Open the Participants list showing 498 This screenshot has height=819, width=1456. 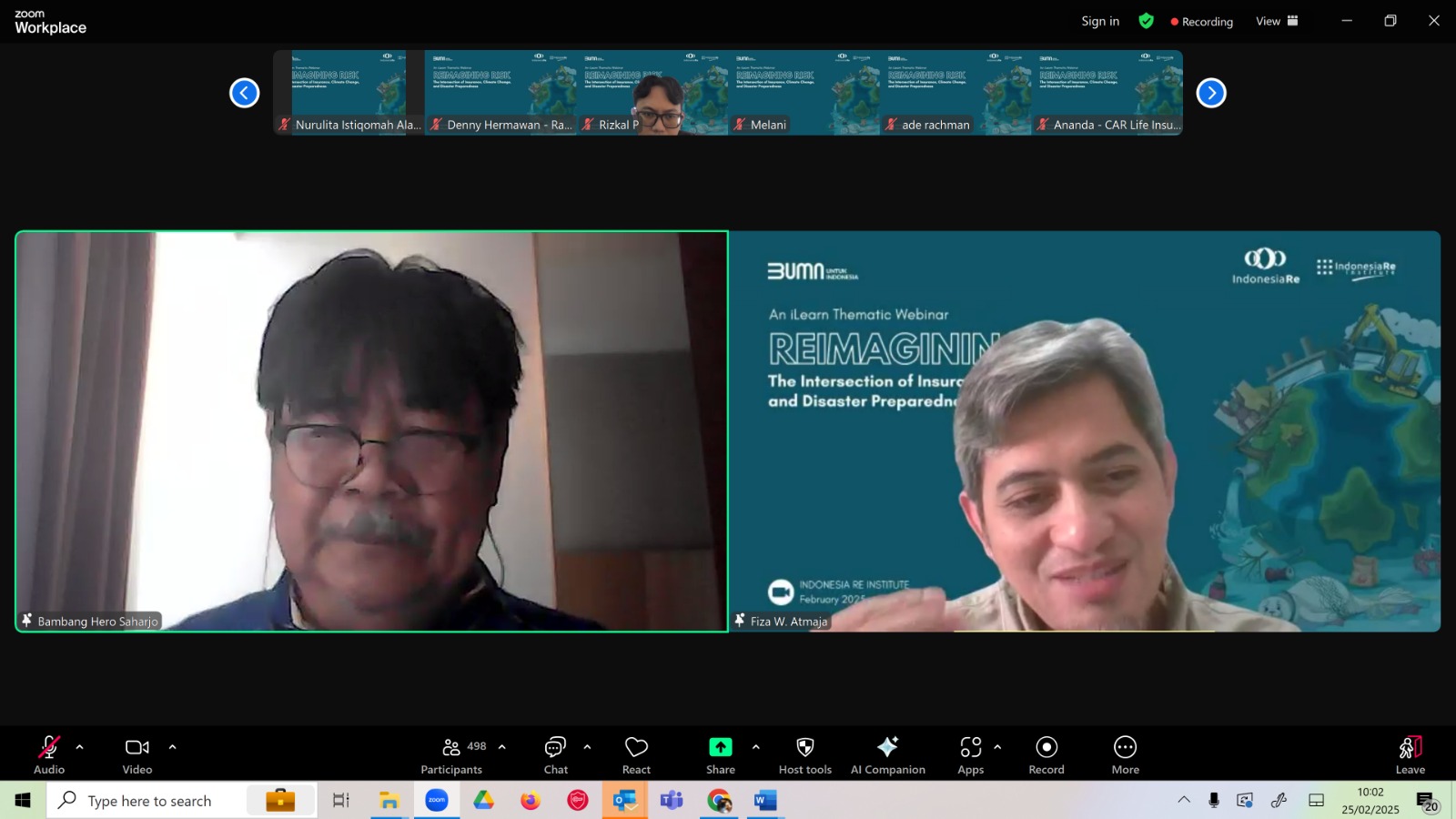(x=452, y=755)
